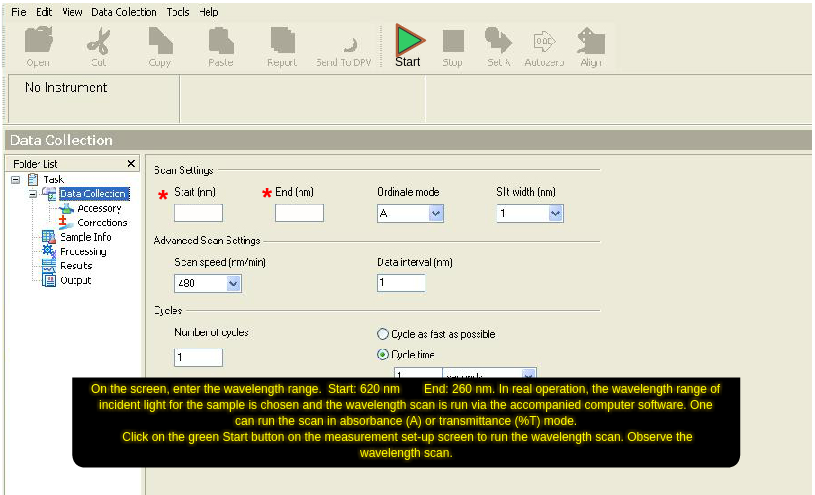Image resolution: width=815 pixels, height=495 pixels.
Task: Open the Ordinate mode dropdown
Action: pyautogui.click(x=436, y=213)
